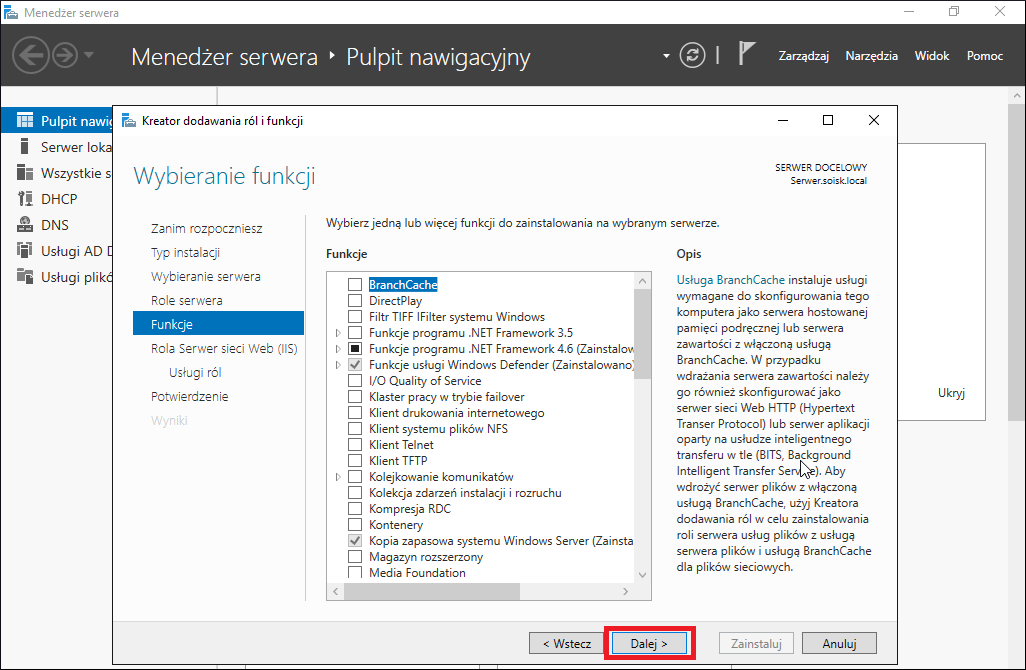Screen dimensions: 1026x670
Task: Click the Dalej > button
Action: (x=649, y=644)
